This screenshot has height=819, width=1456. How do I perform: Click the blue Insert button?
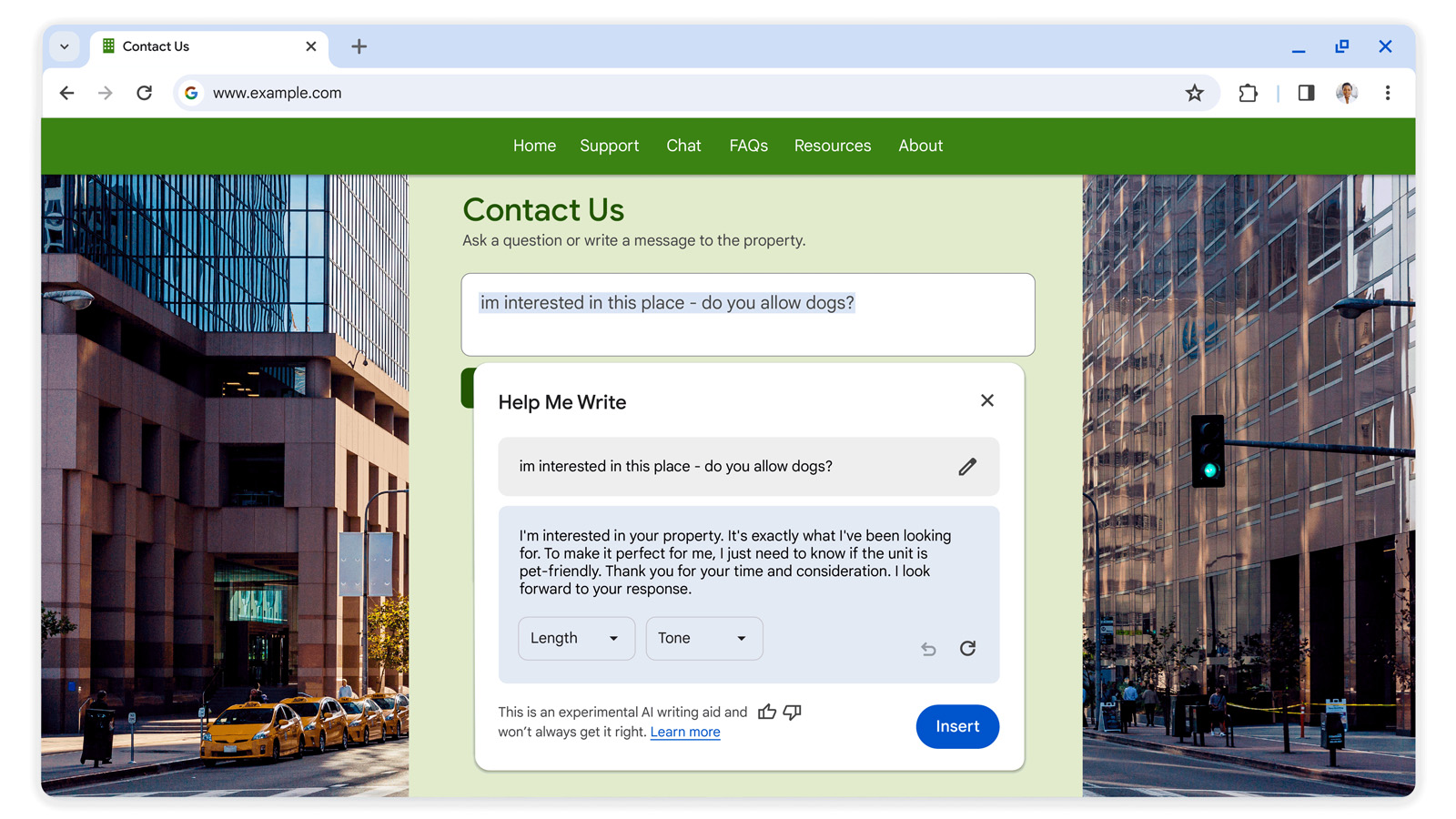(x=957, y=726)
